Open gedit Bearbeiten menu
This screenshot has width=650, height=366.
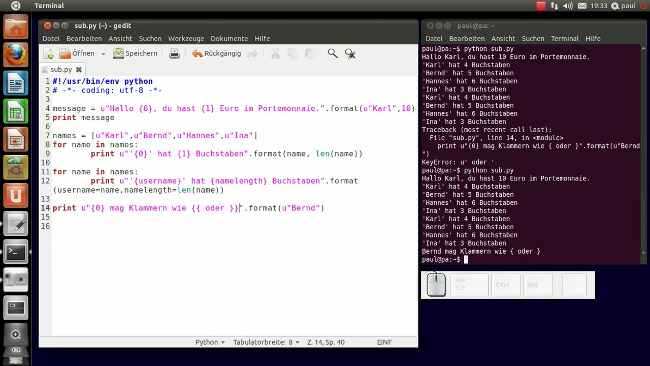tap(84, 39)
